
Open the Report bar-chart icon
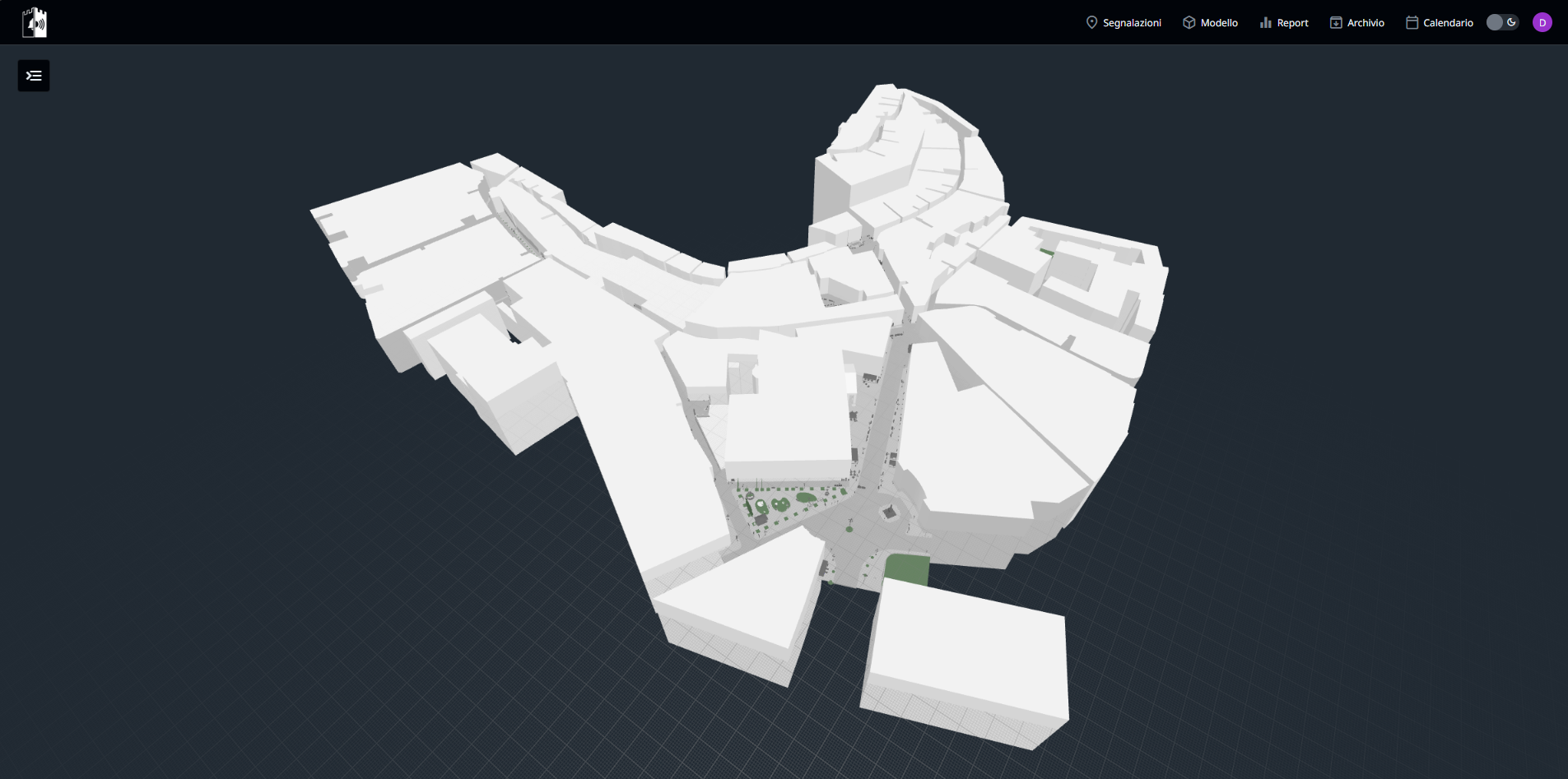click(x=1265, y=22)
